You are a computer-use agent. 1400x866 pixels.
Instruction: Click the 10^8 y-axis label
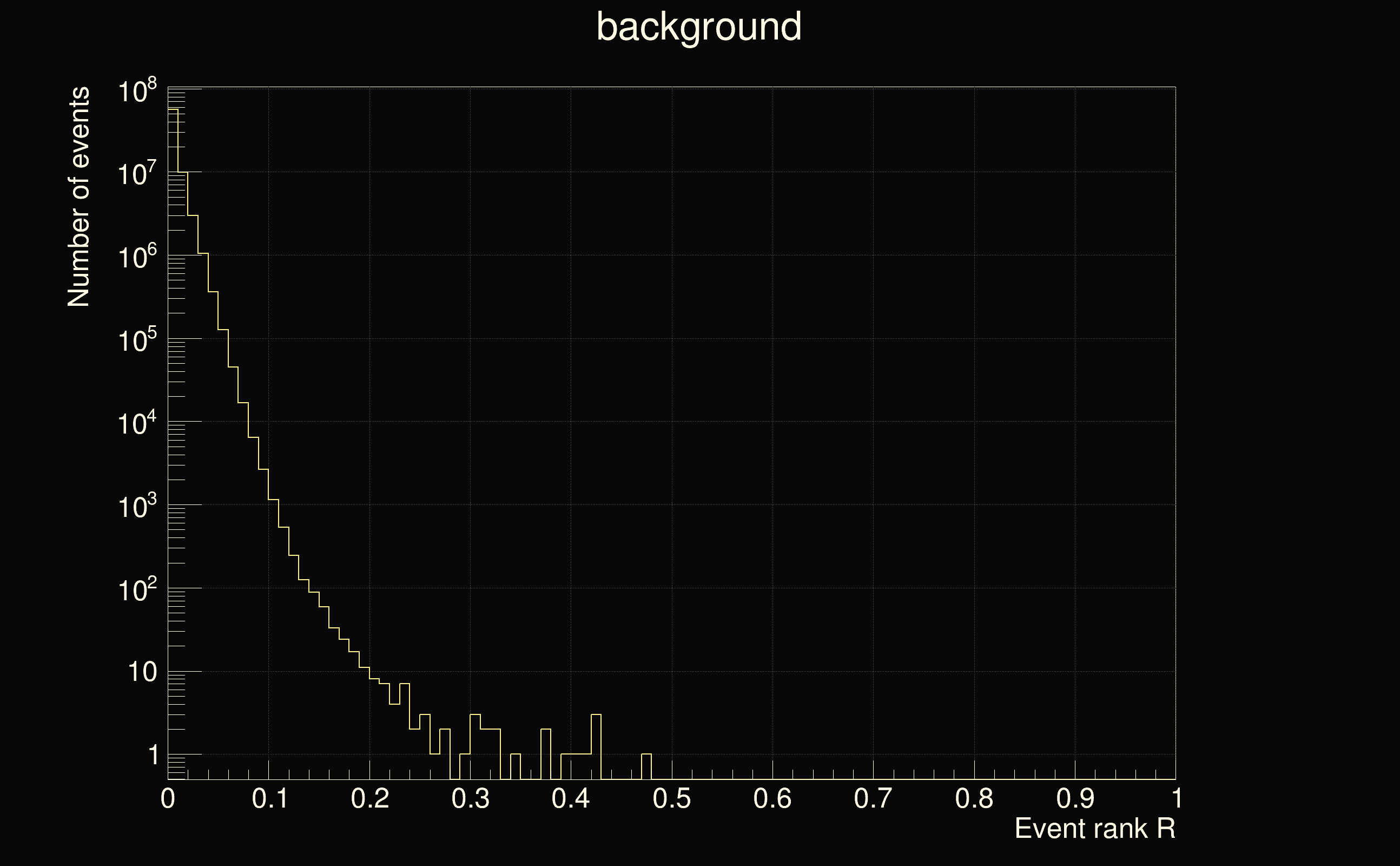[137, 91]
